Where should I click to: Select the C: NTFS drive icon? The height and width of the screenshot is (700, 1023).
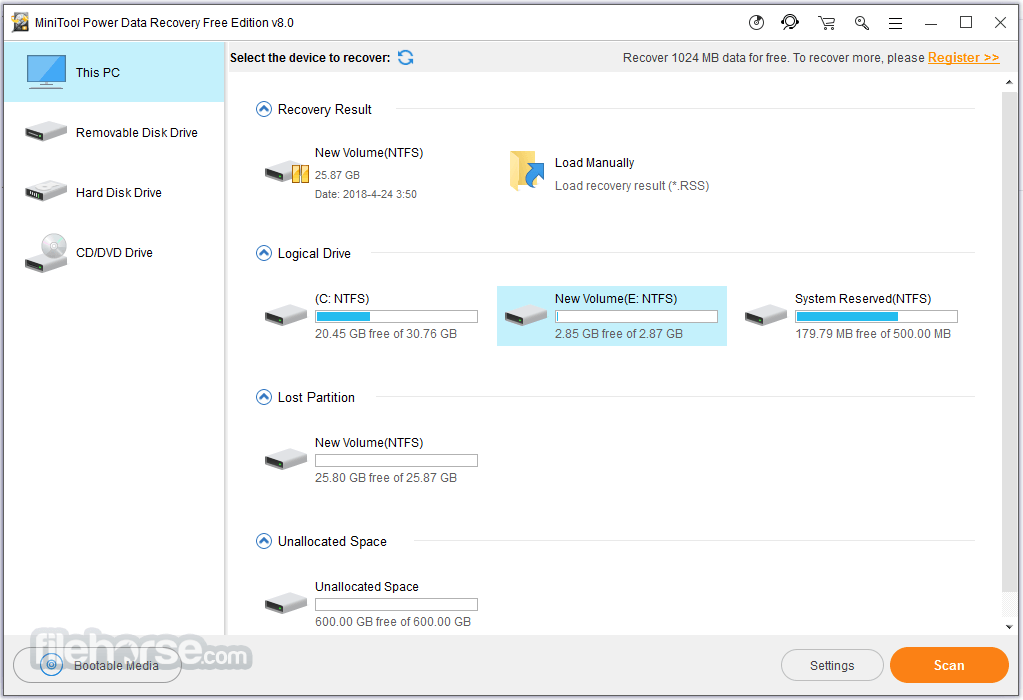pos(286,315)
